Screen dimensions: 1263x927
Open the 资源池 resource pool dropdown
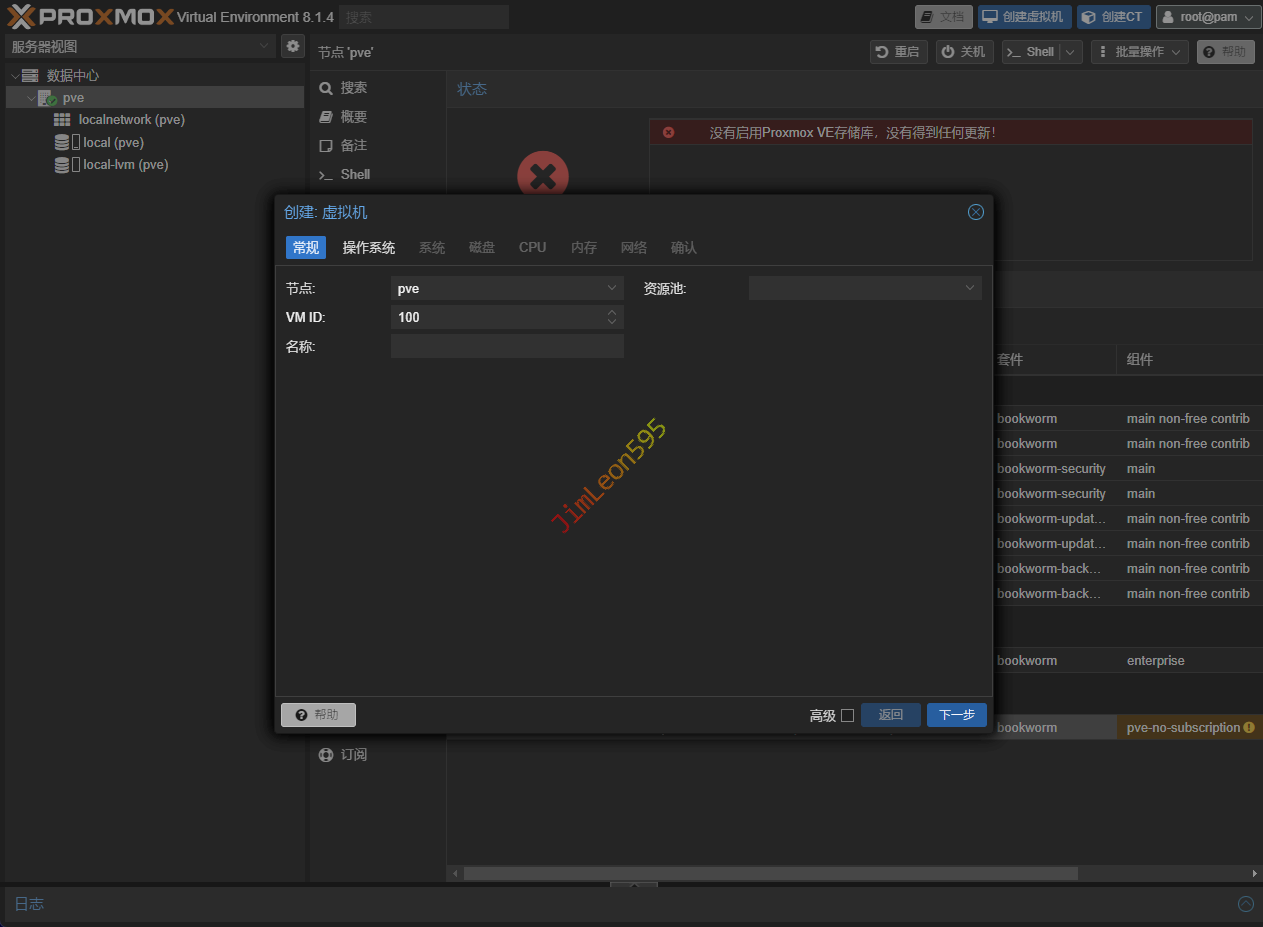click(969, 288)
